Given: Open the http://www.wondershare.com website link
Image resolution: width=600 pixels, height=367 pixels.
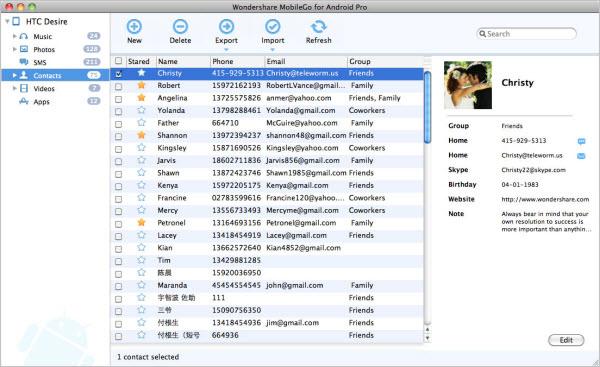Looking at the screenshot, I should (x=545, y=199).
